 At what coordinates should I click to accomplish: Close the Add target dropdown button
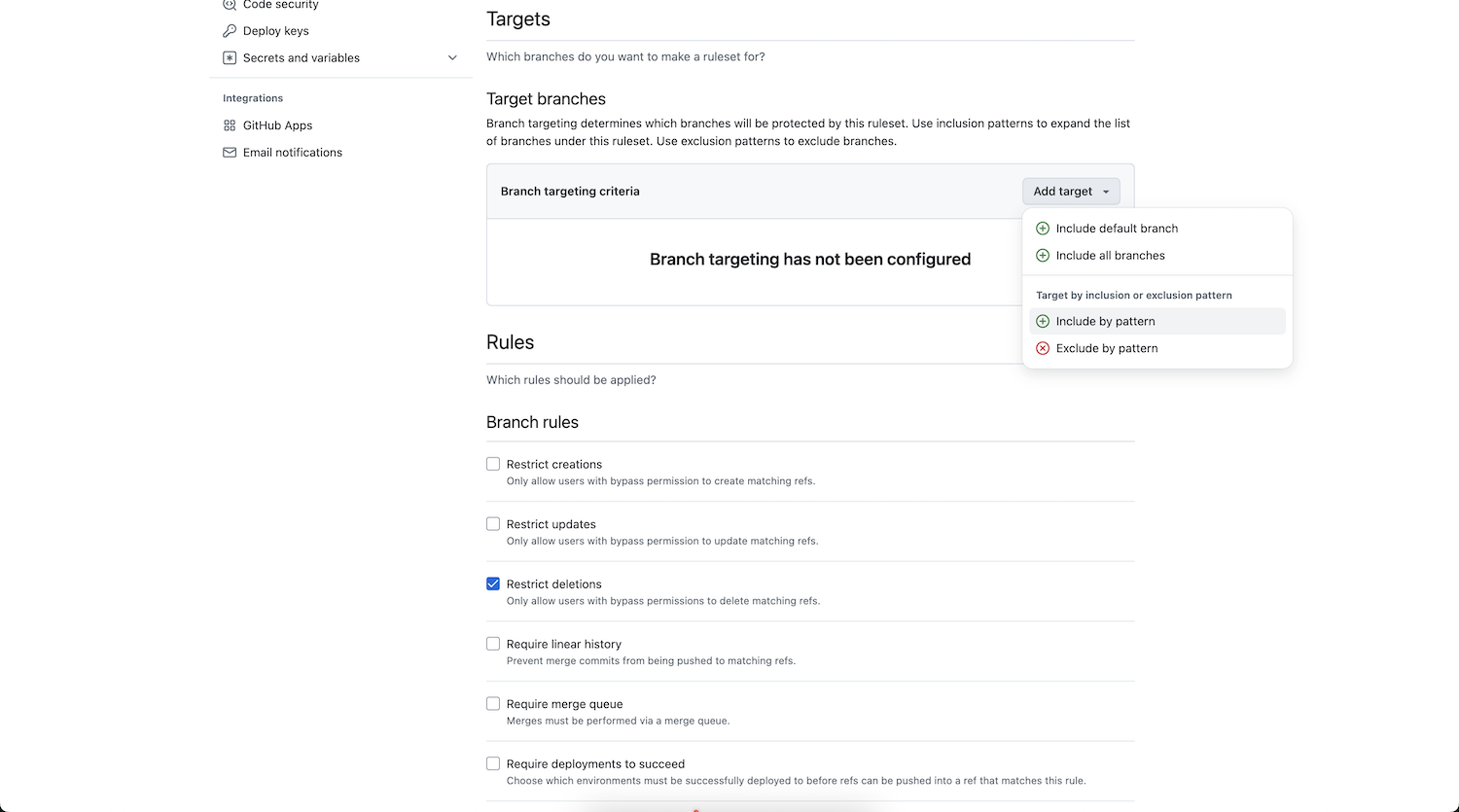pos(1071,192)
